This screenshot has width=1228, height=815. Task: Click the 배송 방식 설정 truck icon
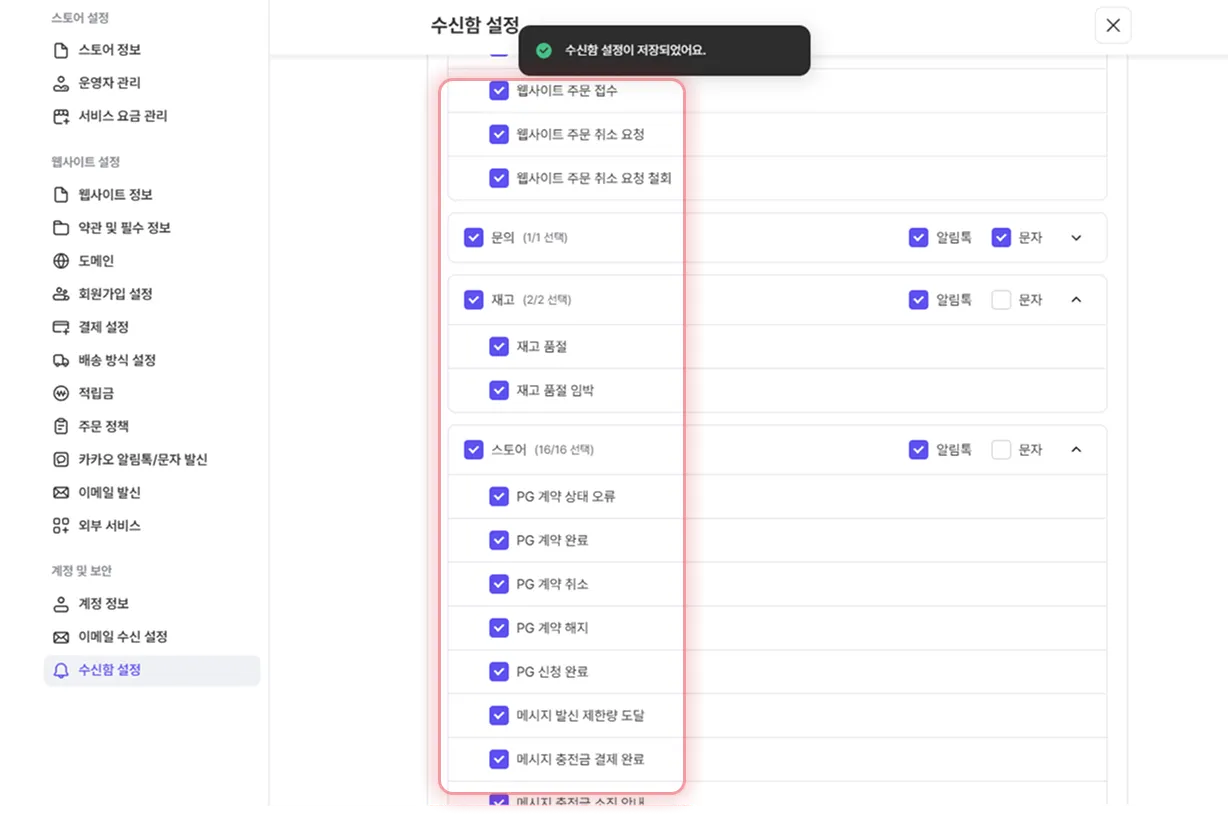(61, 360)
